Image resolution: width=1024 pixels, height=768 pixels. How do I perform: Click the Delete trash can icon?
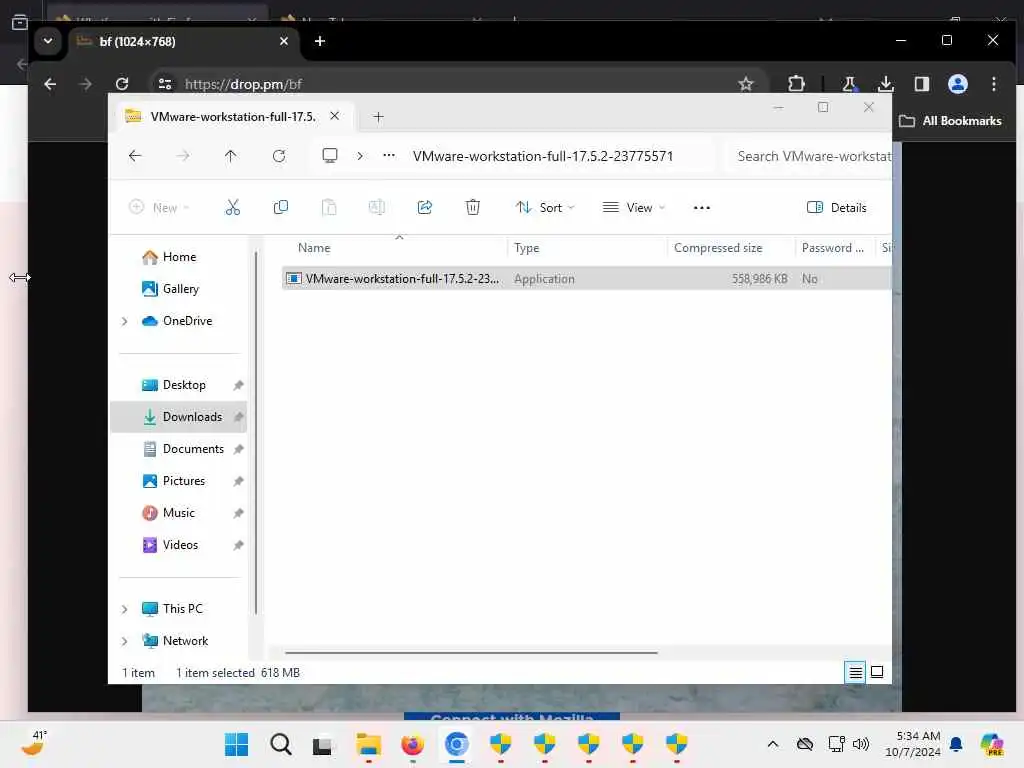tap(473, 208)
